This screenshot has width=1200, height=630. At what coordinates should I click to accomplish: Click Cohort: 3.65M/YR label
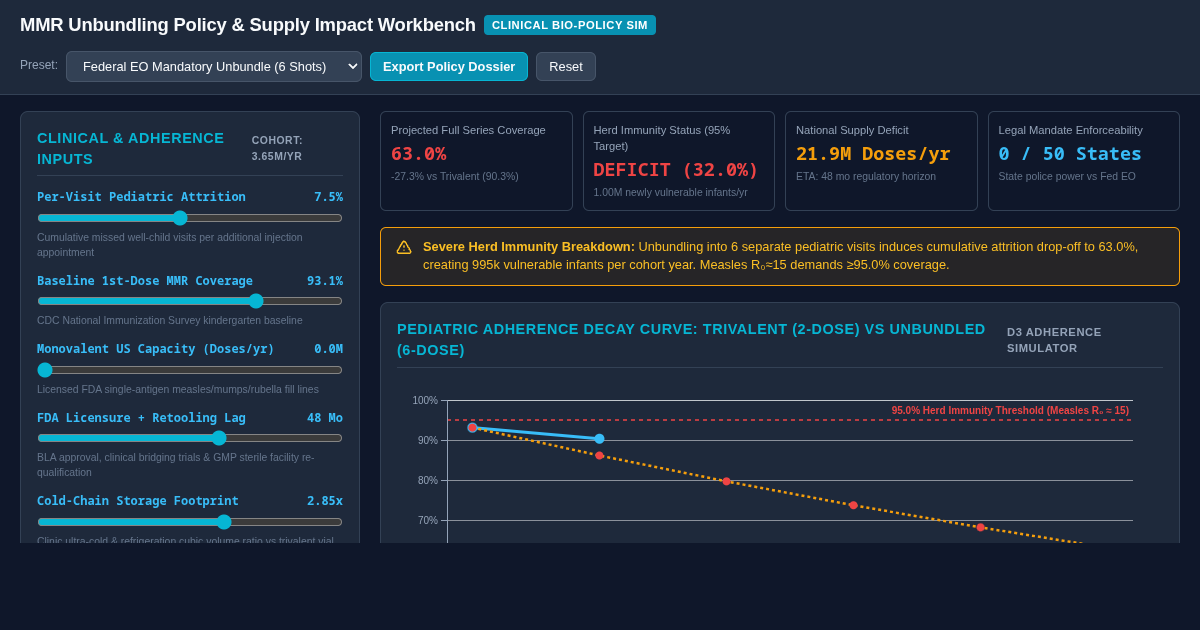click(x=277, y=148)
